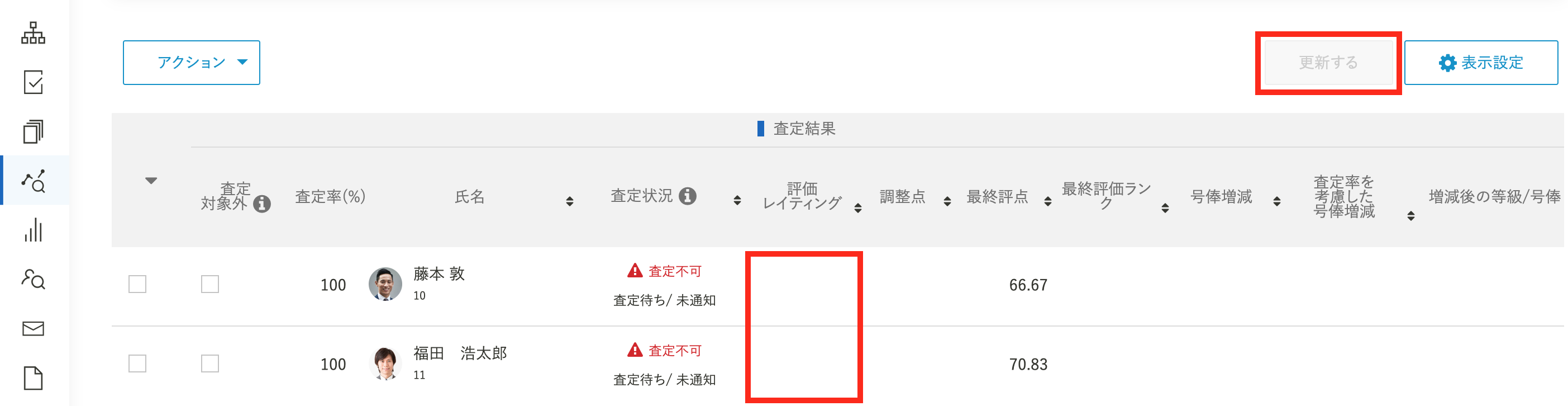
Task: Open the mail envelope sidebar icon
Action: pos(34,329)
